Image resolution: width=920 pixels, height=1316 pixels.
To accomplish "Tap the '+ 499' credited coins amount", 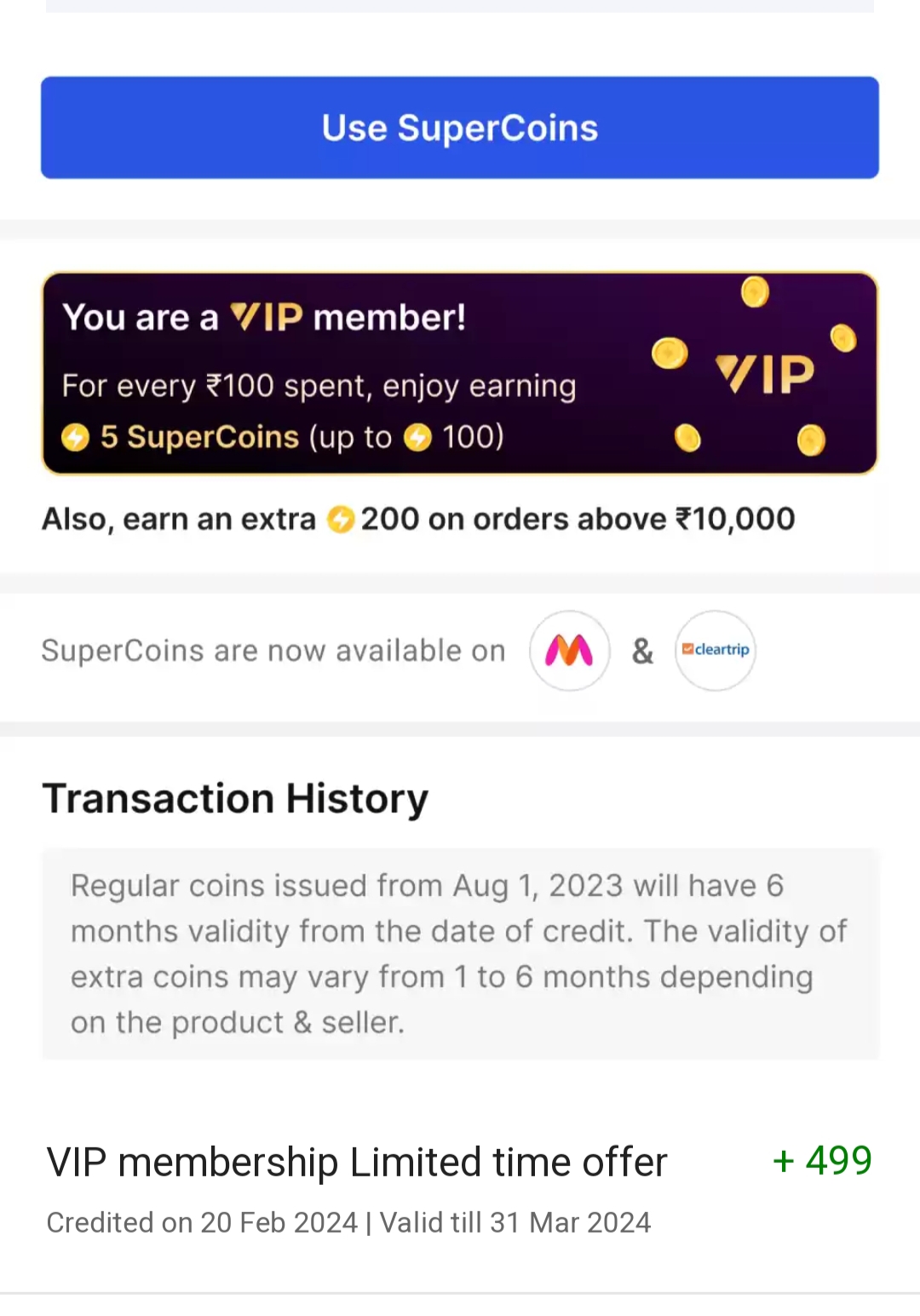I will 822,1160.
